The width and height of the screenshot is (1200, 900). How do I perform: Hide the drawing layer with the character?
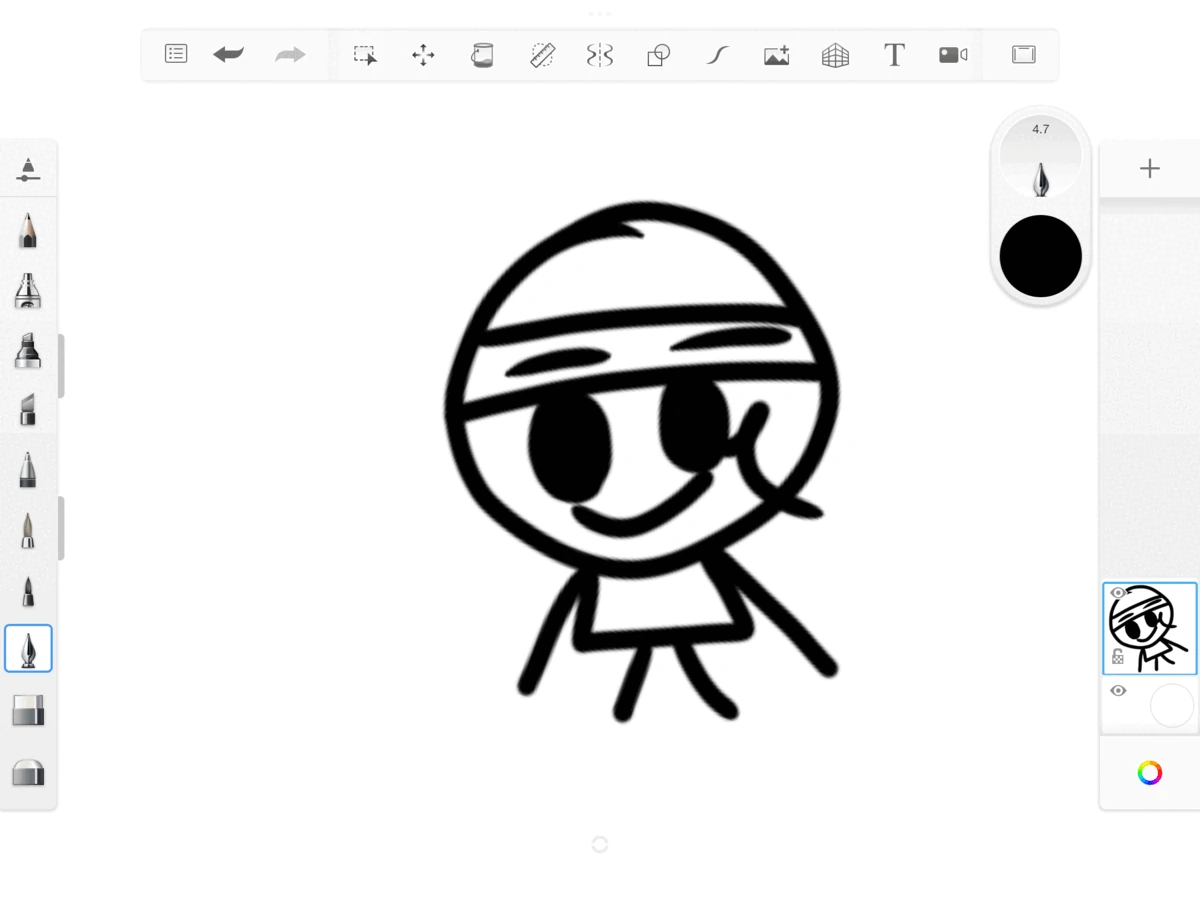point(1118,592)
